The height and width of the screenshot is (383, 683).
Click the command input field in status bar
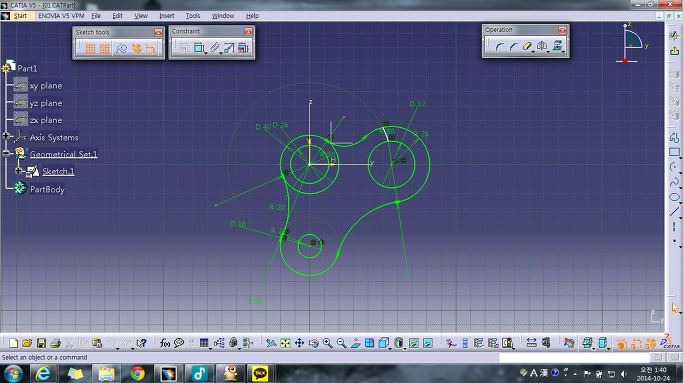pos(574,357)
